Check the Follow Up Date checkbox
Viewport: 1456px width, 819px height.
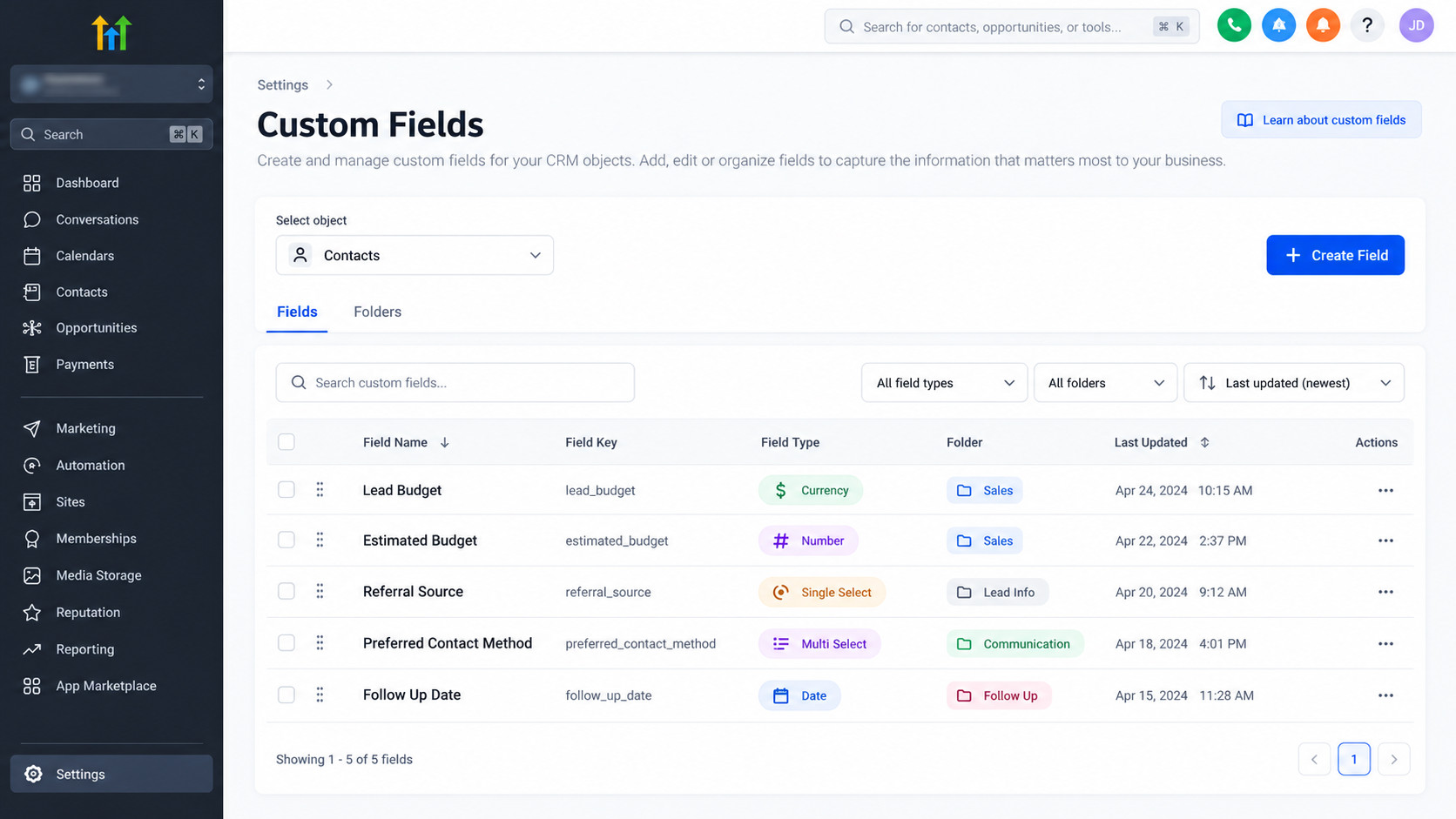286,695
